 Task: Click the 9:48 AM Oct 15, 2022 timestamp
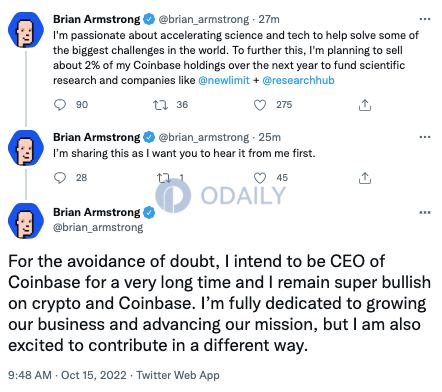pyautogui.click(x=67, y=375)
